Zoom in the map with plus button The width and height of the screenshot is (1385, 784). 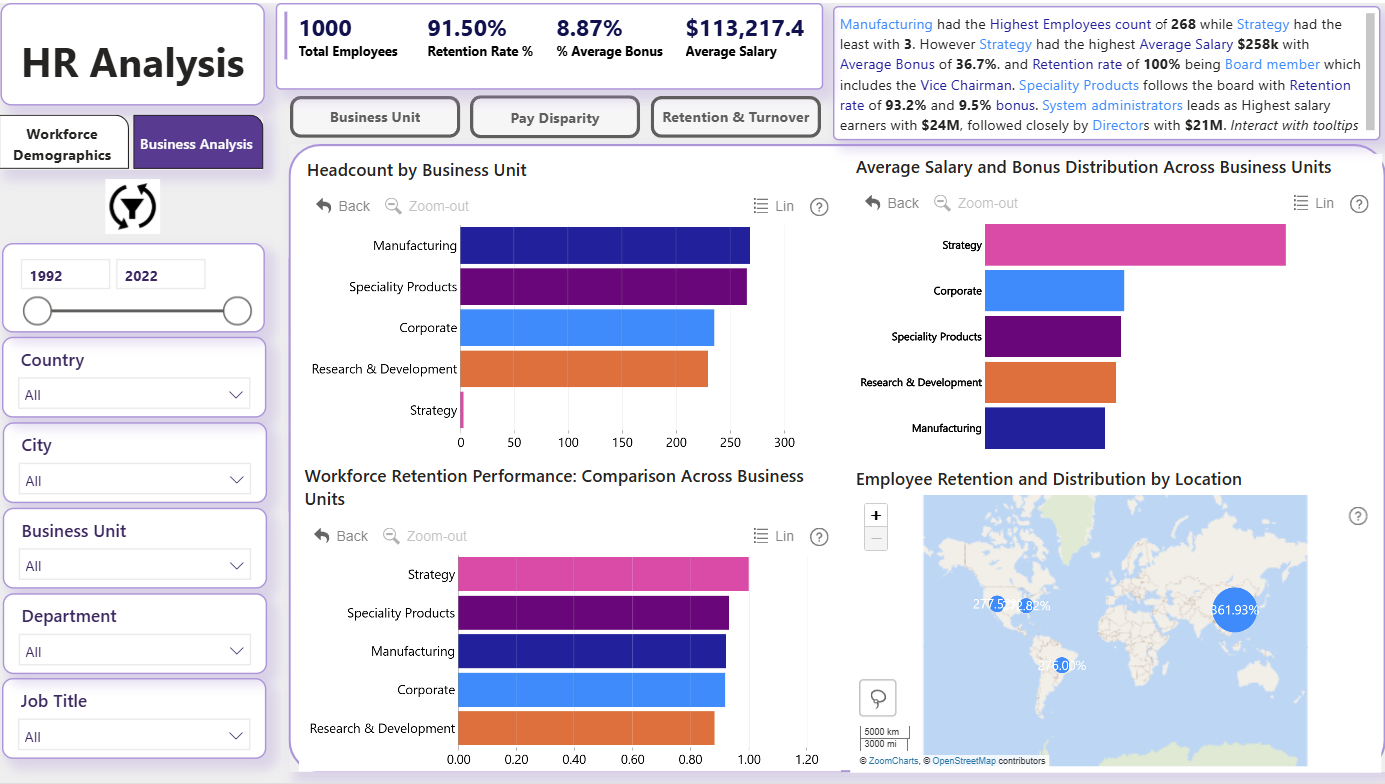(x=876, y=515)
